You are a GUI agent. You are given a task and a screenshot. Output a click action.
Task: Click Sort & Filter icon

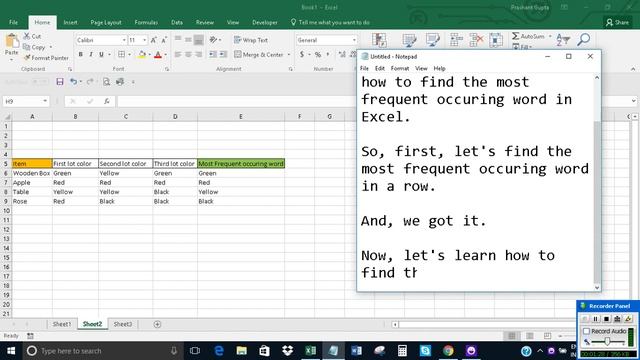point(563,40)
